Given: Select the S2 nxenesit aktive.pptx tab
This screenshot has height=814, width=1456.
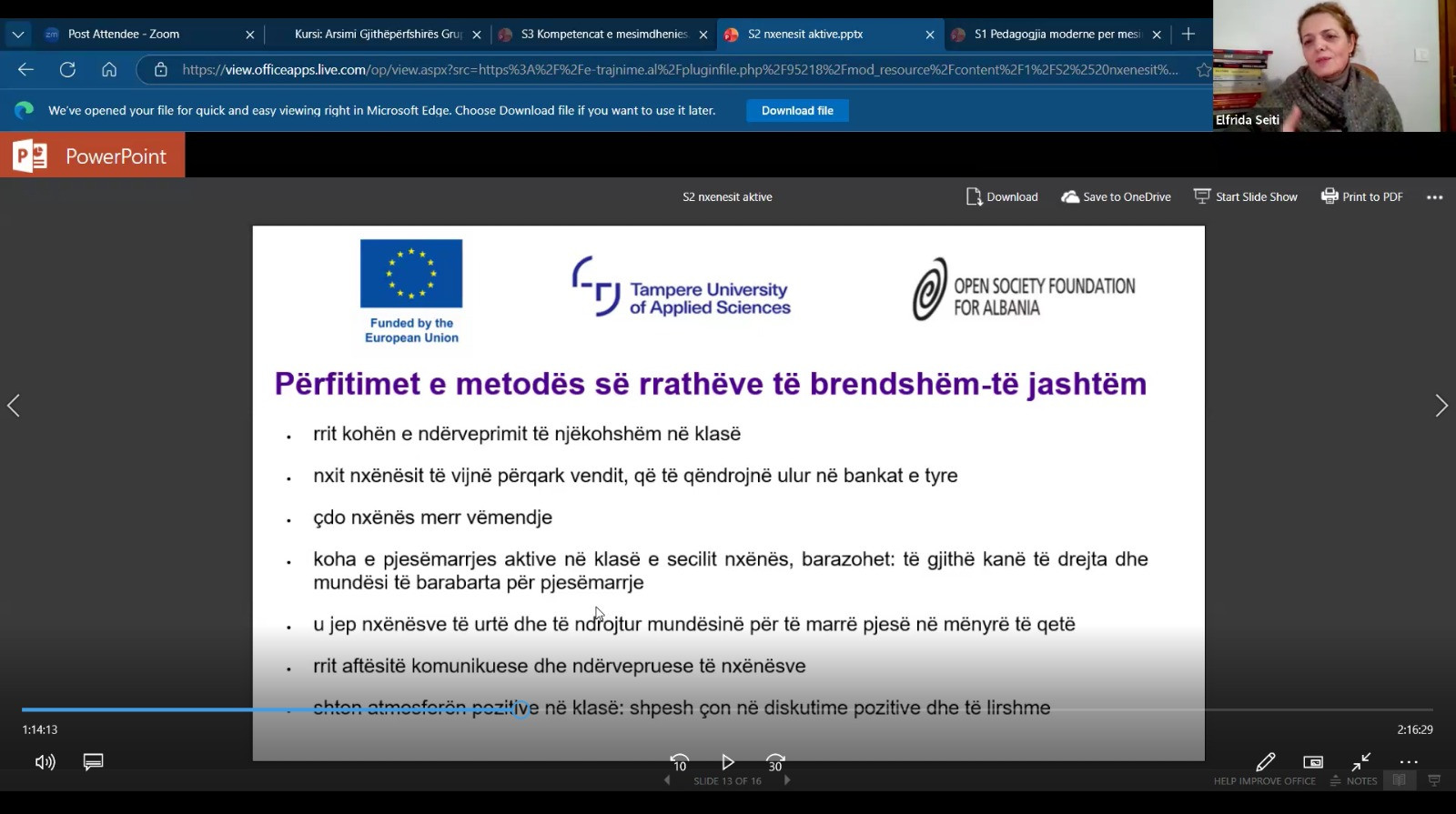Looking at the screenshot, I should click(x=830, y=35).
